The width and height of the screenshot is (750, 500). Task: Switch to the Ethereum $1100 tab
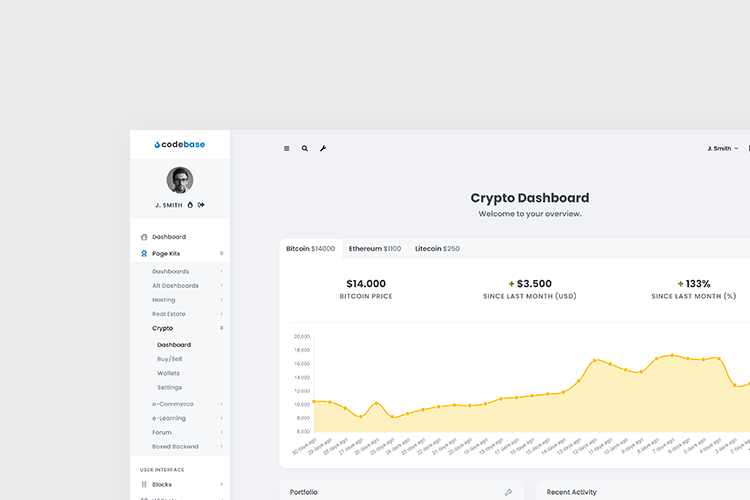[375, 248]
